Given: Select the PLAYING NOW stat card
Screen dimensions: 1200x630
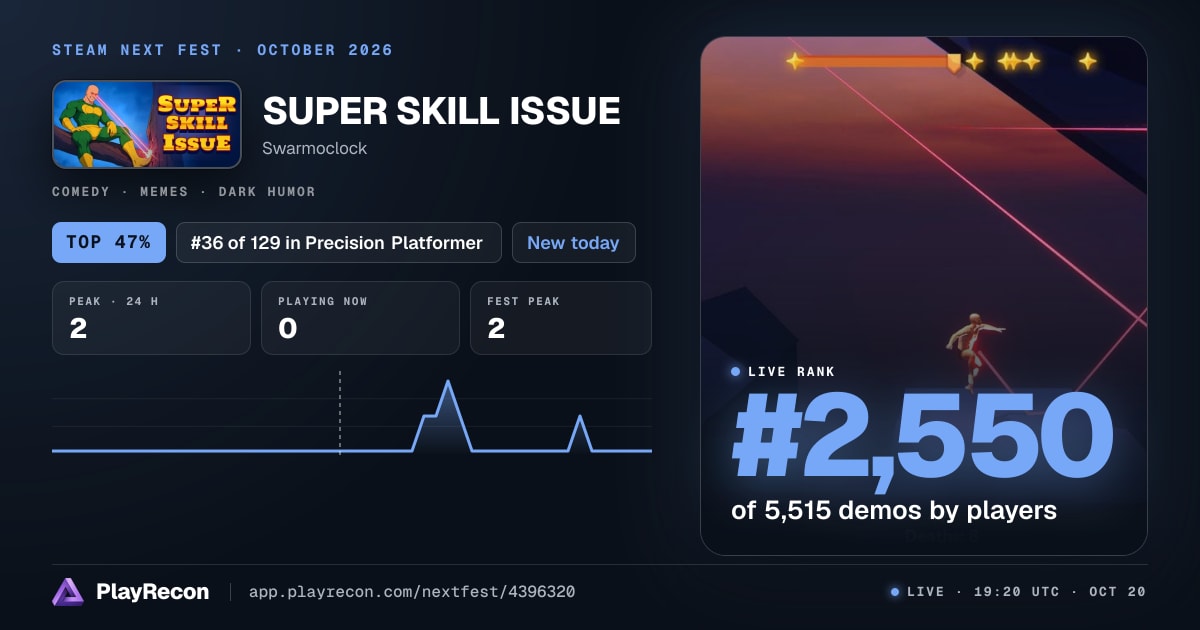Looking at the screenshot, I should pyautogui.click(x=360, y=318).
